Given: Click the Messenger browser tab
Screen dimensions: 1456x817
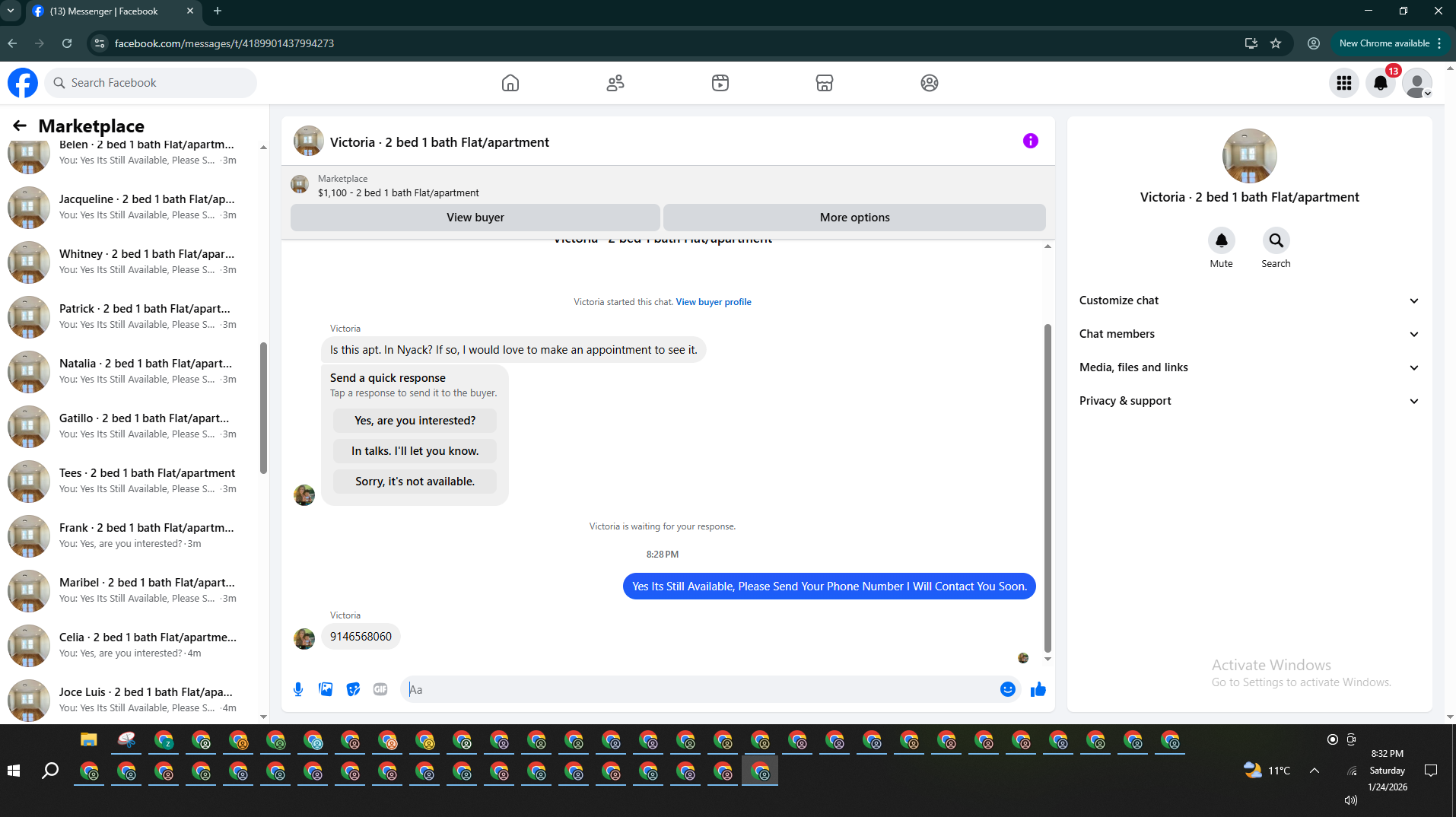Looking at the screenshot, I should [114, 11].
